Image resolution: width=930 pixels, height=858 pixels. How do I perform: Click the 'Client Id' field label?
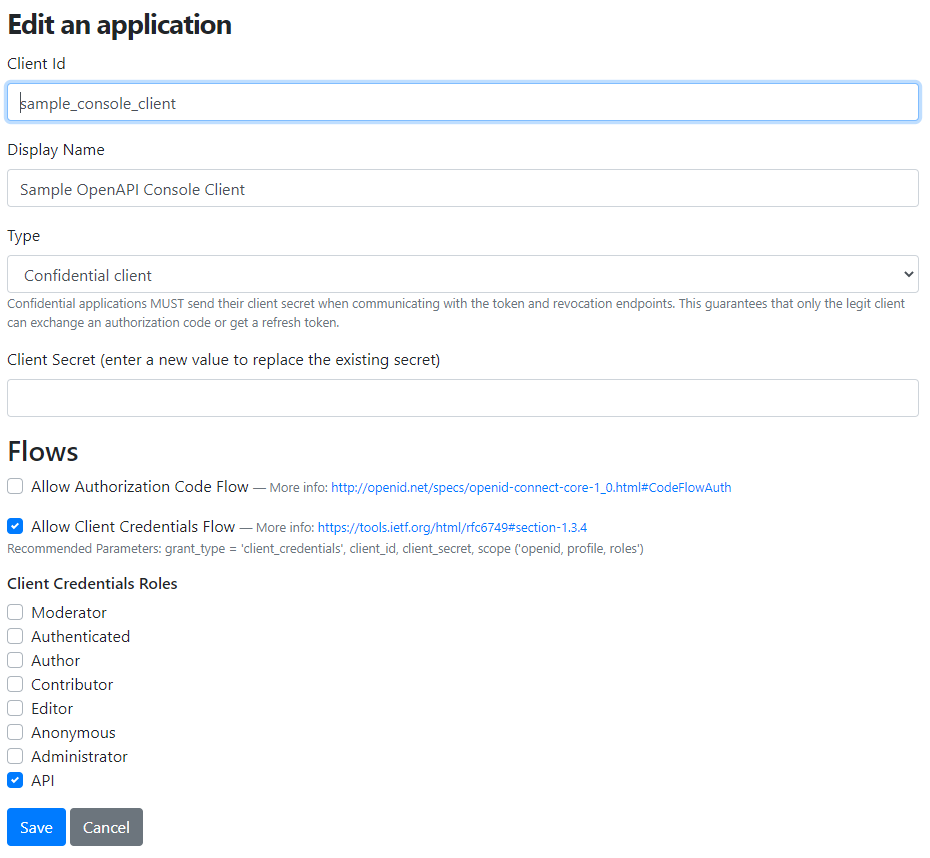[36, 63]
